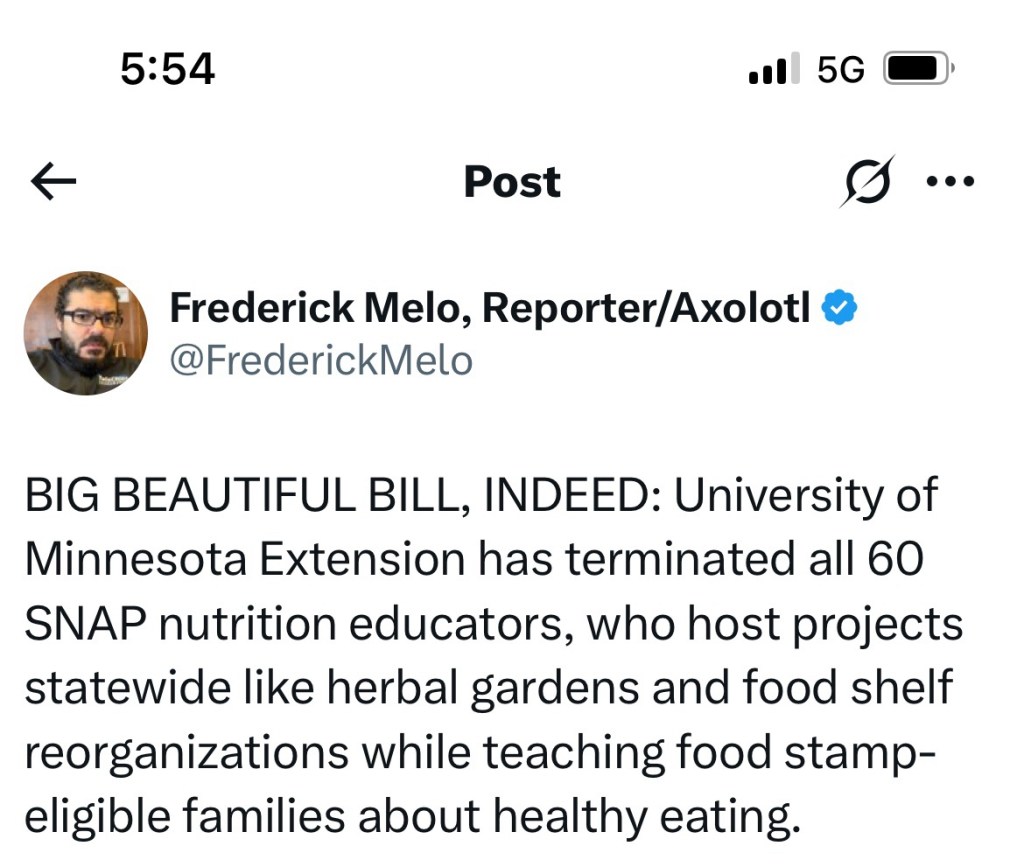Viewport: 1024px width, 867px height.
Task: Tap the "BIG BEAUTIFUL BILL, INDEED" text
Action: coord(337,497)
